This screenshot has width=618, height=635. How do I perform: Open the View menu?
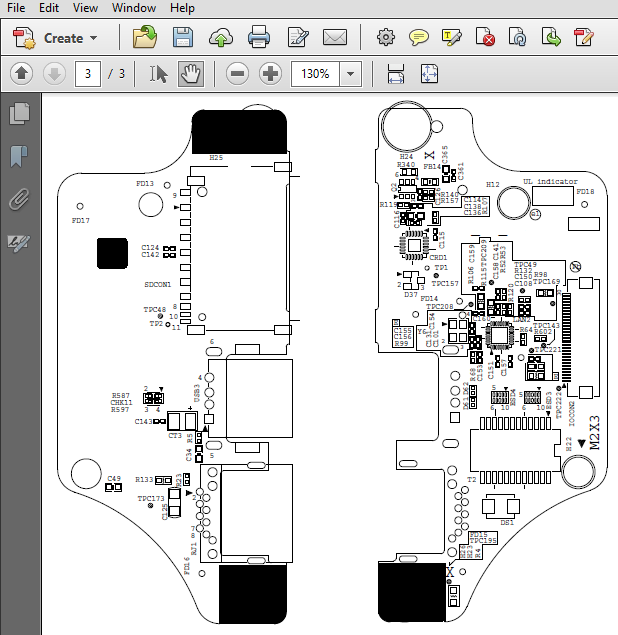tap(85, 8)
